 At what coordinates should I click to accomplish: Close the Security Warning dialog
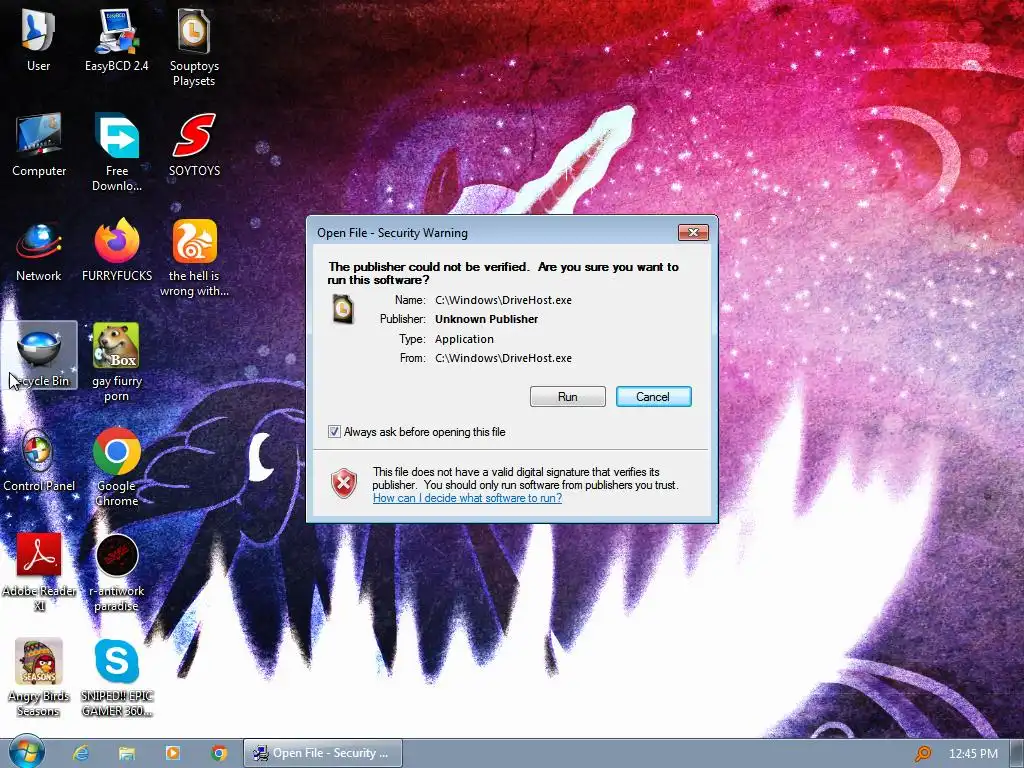click(x=693, y=232)
